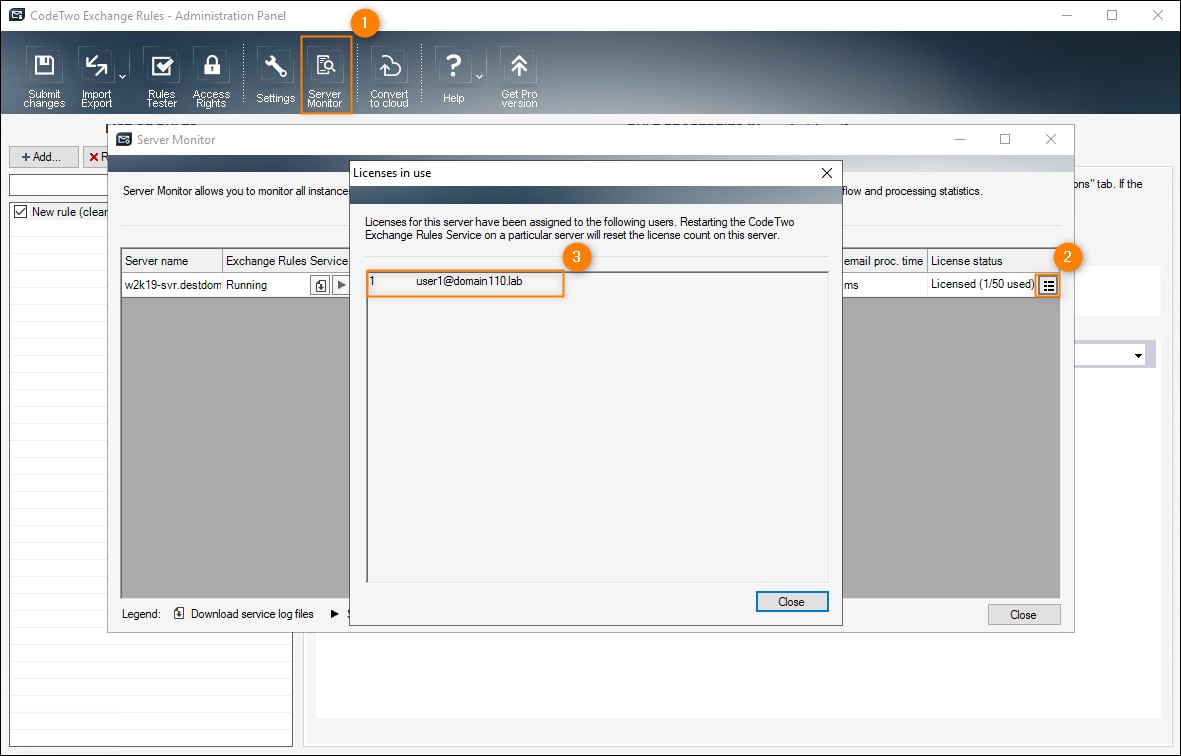This screenshot has width=1181, height=756.
Task: Download service log files for w2k19-svr server
Action: (320, 285)
